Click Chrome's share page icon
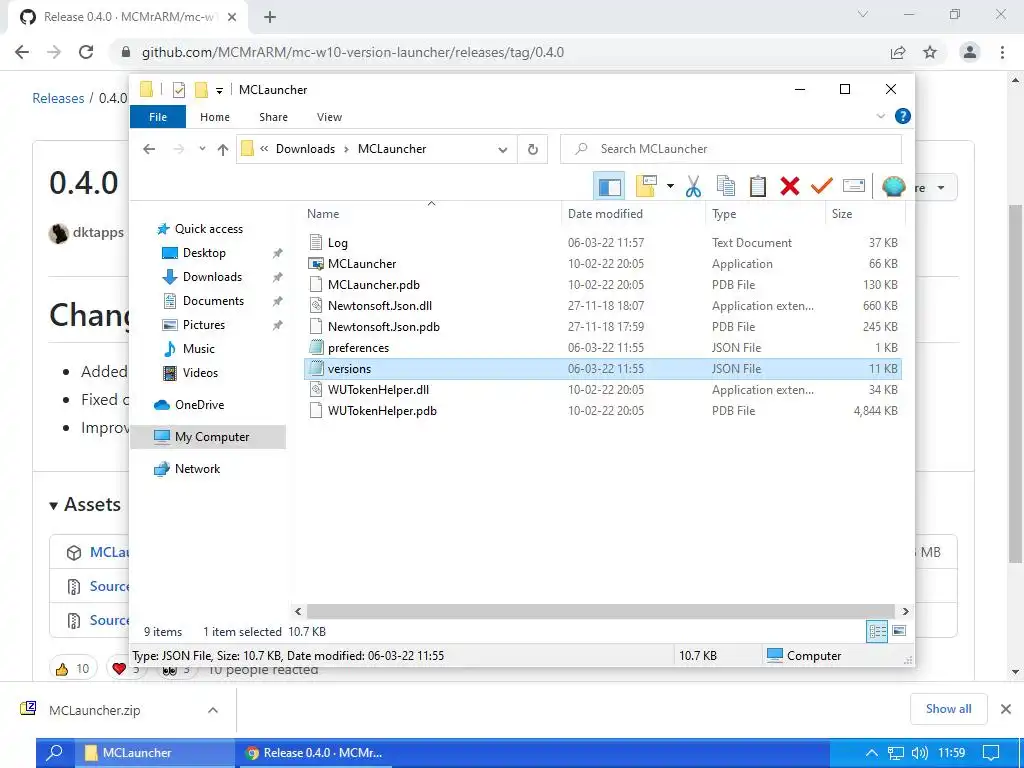This screenshot has width=1024, height=768. click(x=898, y=52)
